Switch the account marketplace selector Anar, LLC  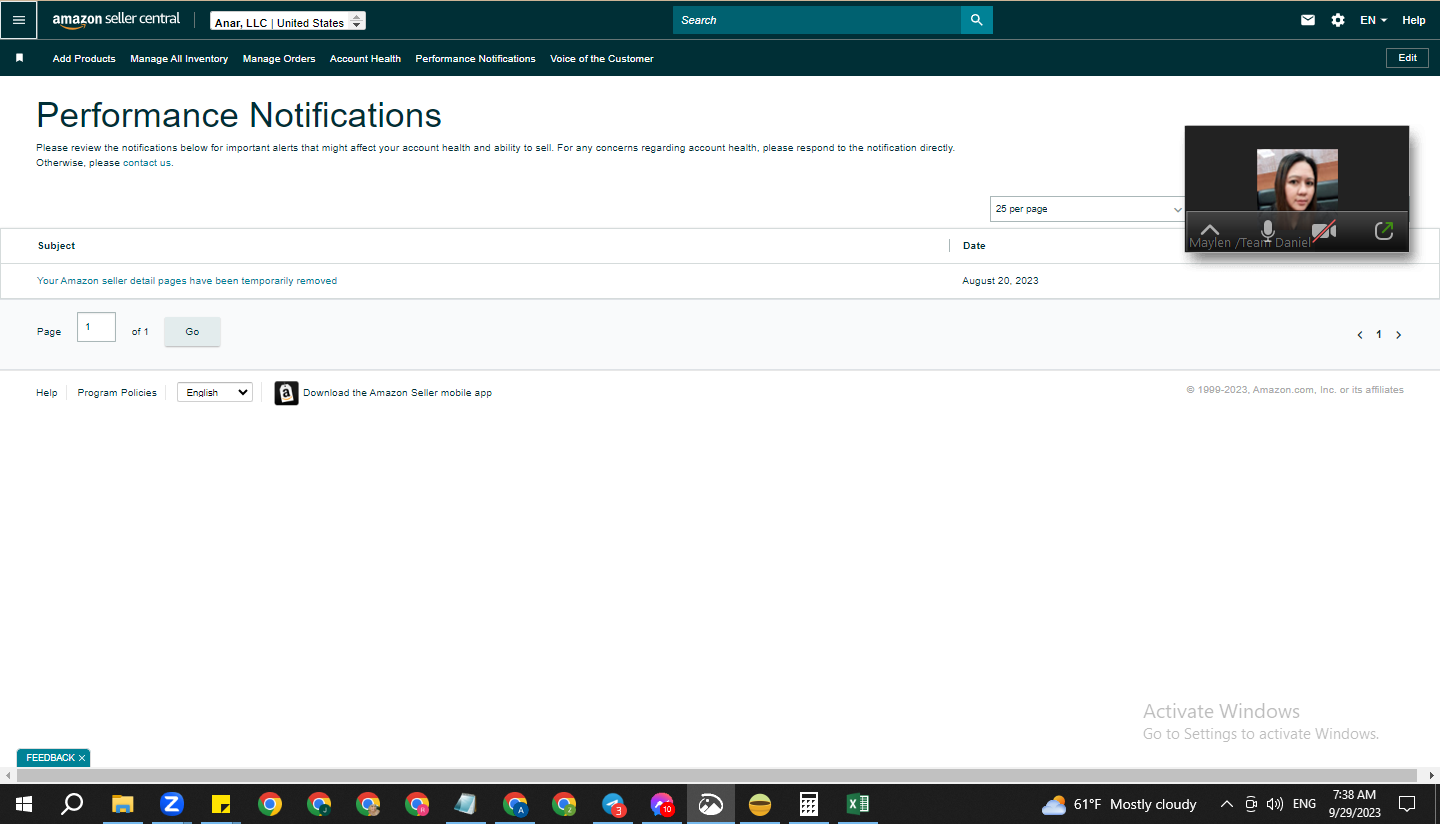(x=288, y=22)
